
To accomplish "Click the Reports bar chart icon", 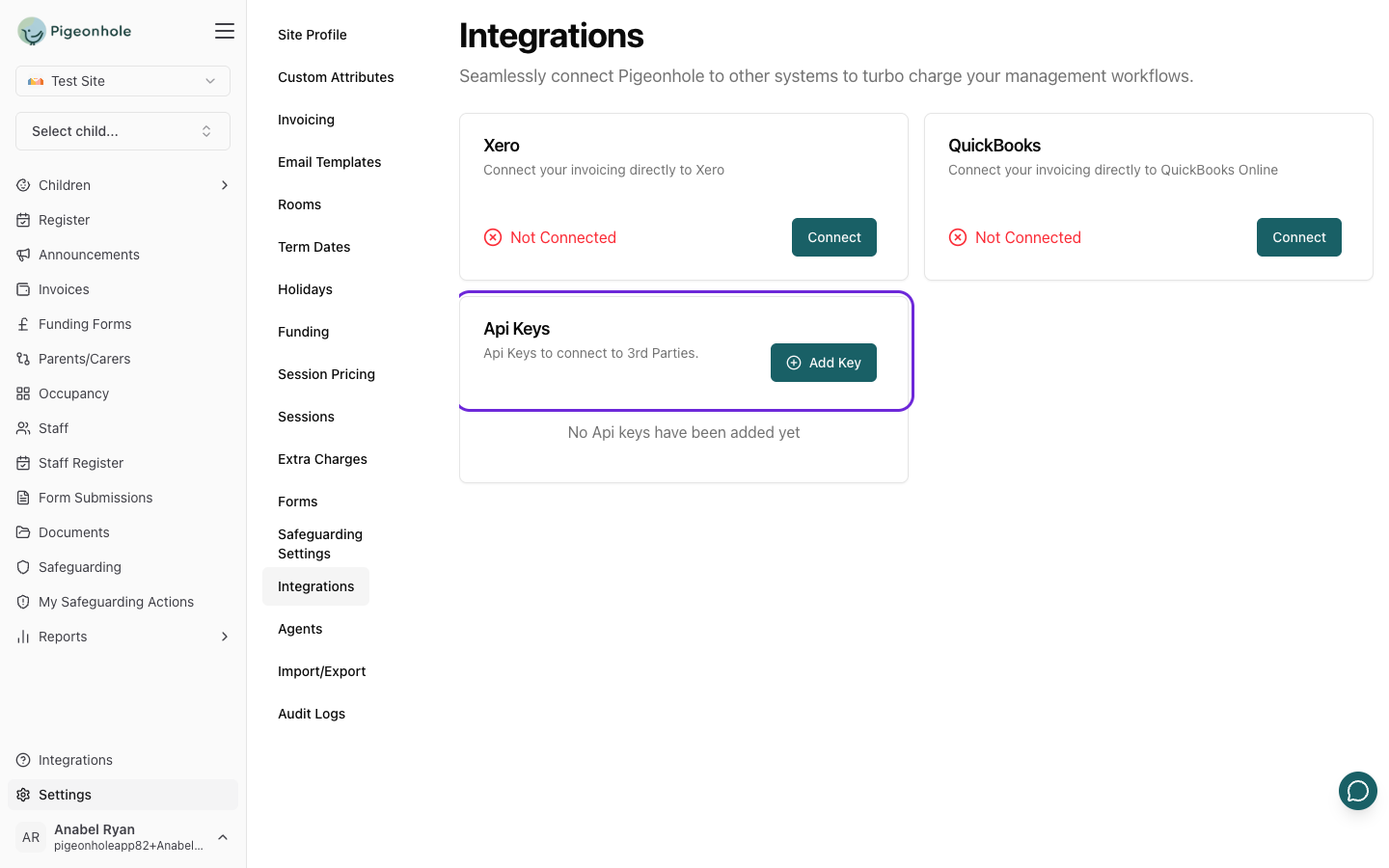I will pos(23,637).
